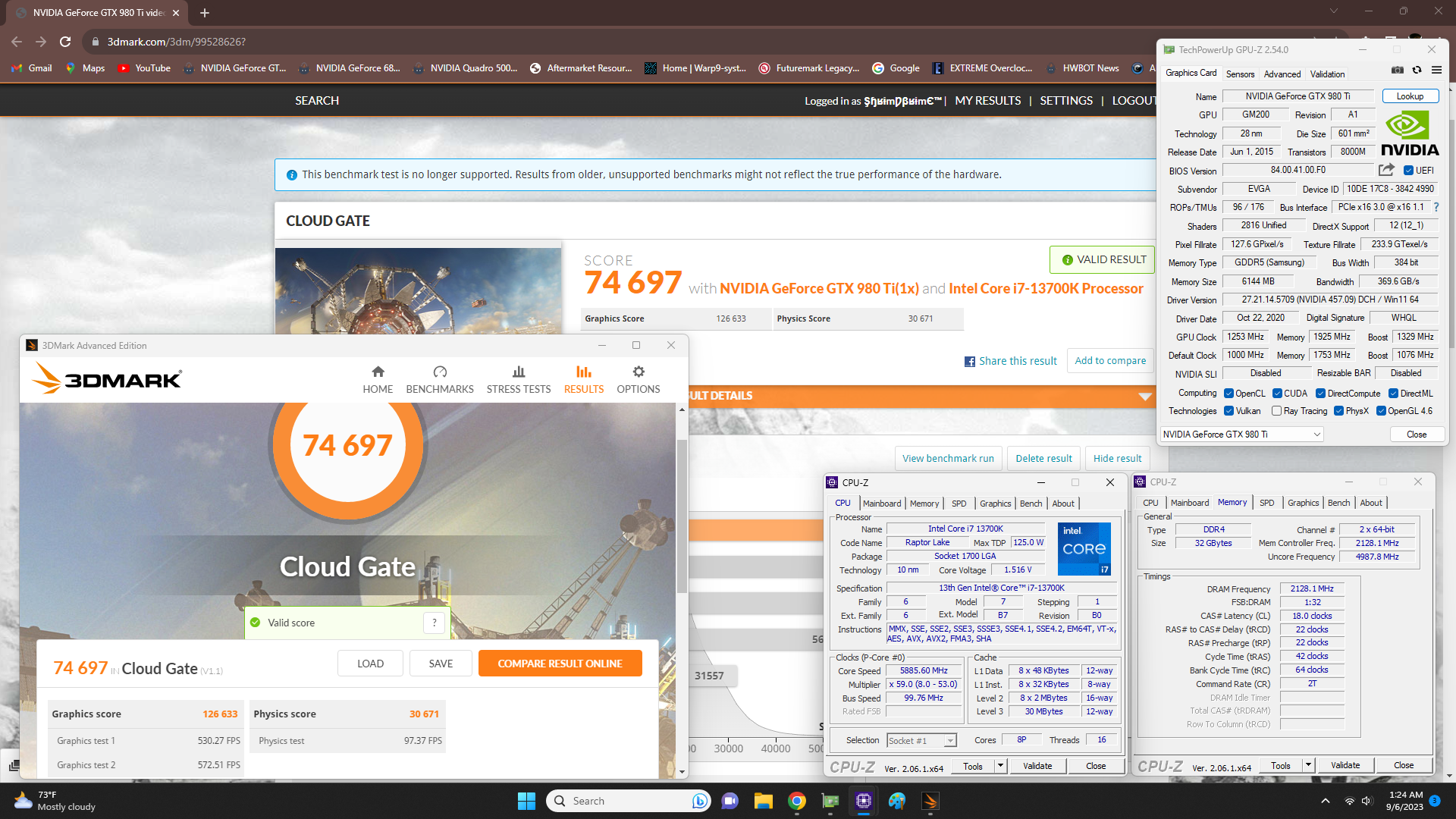Open the YouTube bookmark

144,68
